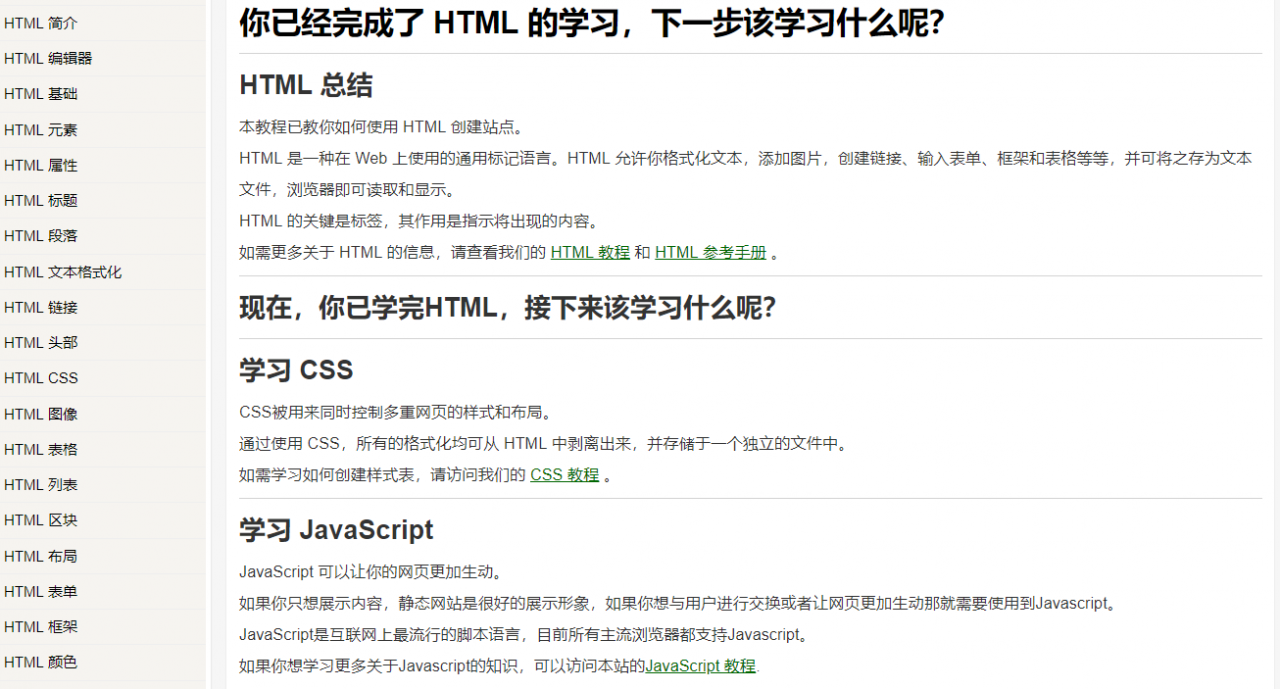Select the 学习 JavaScript heading

(335, 530)
